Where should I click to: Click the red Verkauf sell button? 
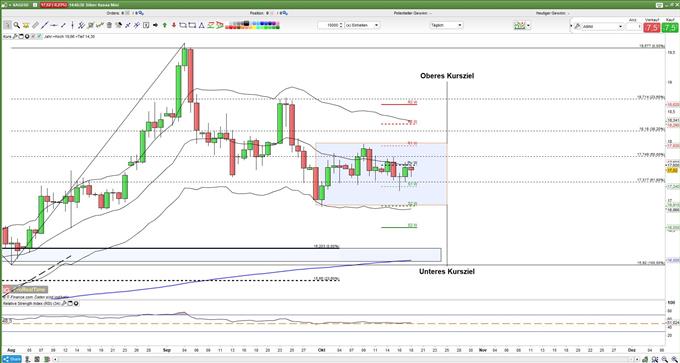(x=651, y=28)
